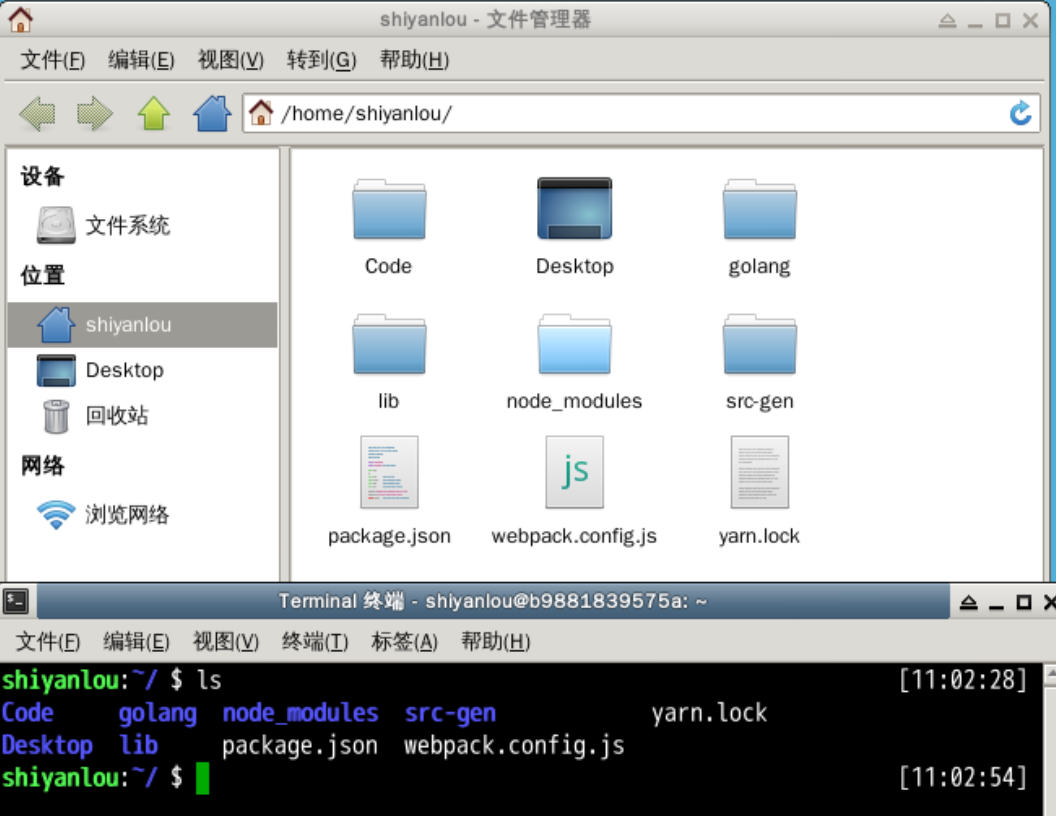Open the file manager 编辑(E) menu

click(x=141, y=60)
